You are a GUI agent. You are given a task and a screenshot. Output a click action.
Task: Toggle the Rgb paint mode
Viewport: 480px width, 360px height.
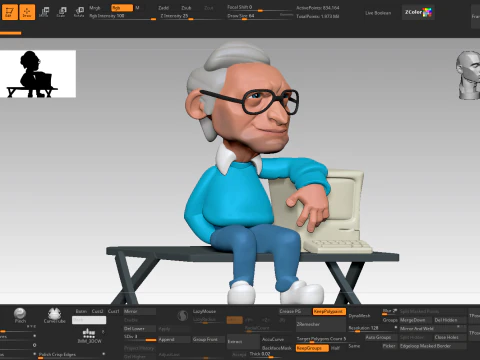tap(122, 8)
